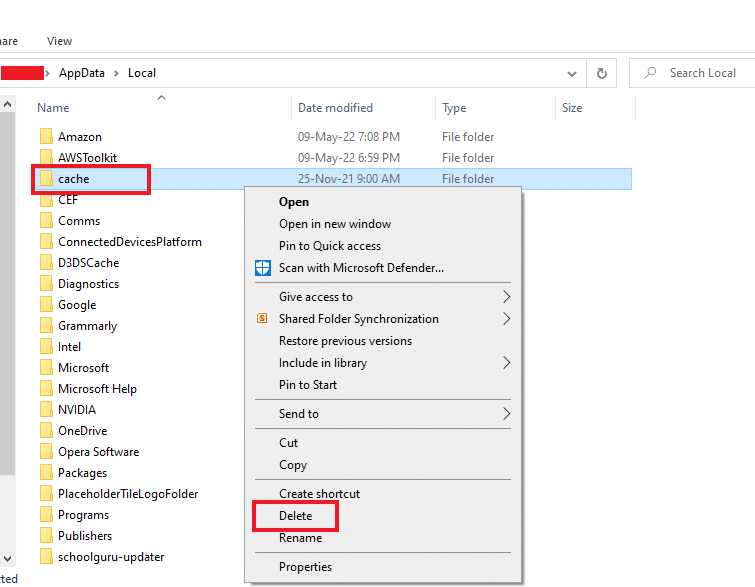
Task: Click the scrollbar up arrow
Action: click(x=8, y=104)
